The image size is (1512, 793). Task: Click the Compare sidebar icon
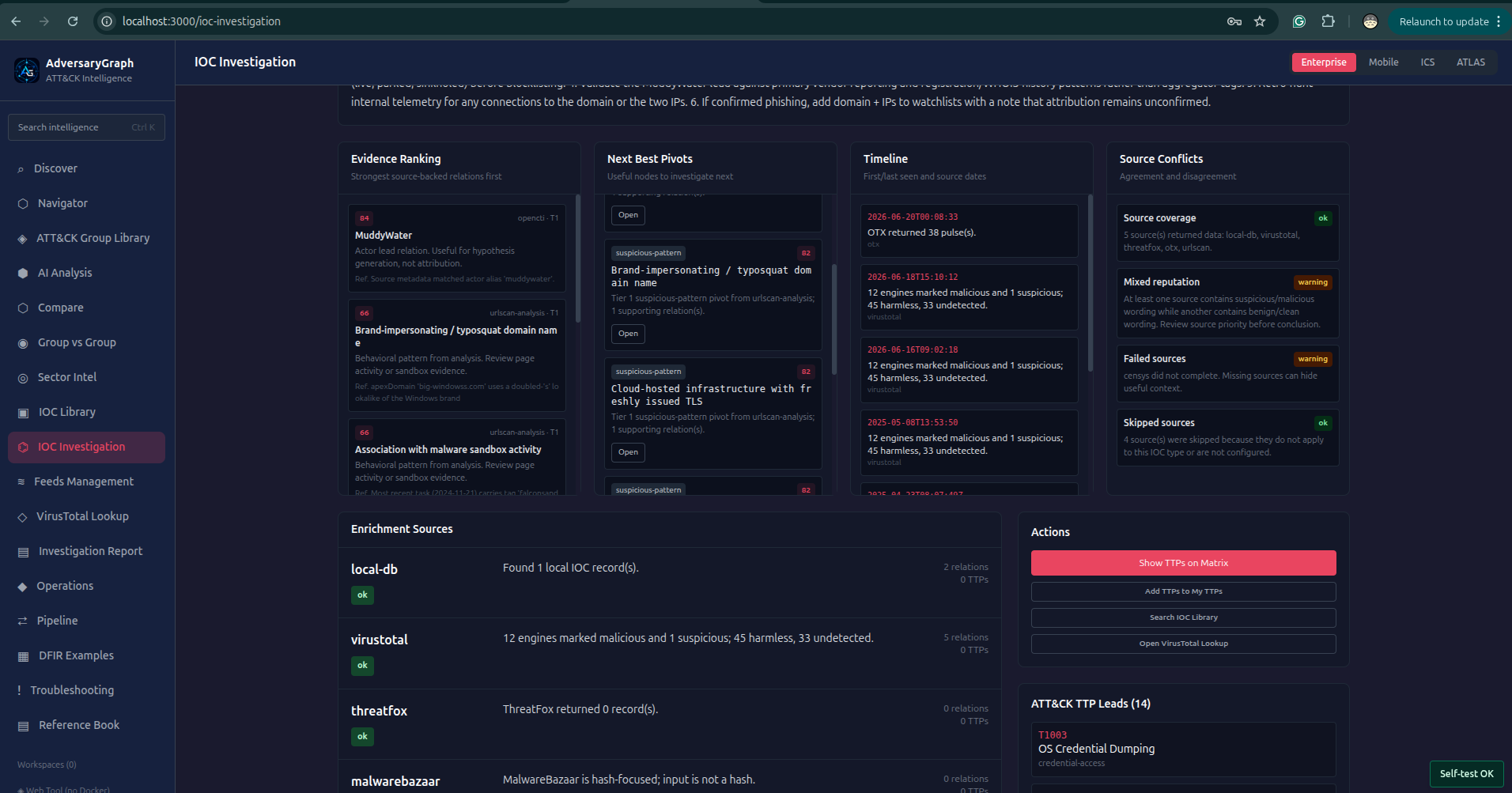pos(23,308)
